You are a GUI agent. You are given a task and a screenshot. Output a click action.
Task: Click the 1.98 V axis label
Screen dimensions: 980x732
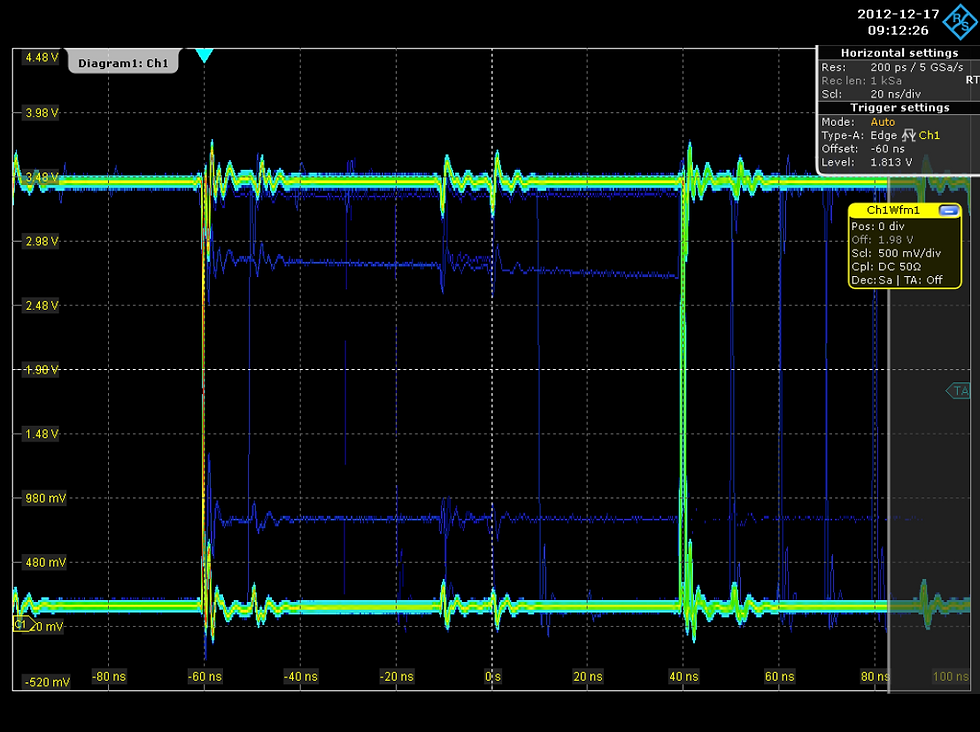point(41,369)
